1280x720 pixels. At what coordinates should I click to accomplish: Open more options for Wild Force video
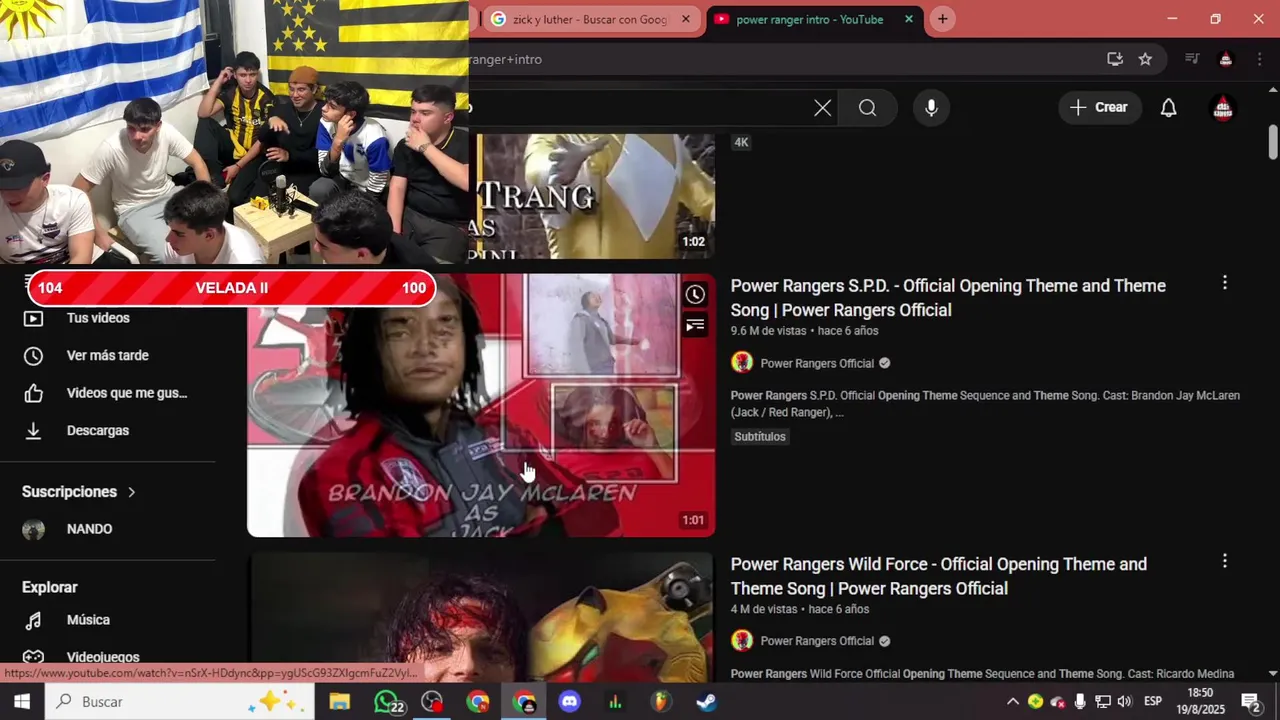(1224, 561)
